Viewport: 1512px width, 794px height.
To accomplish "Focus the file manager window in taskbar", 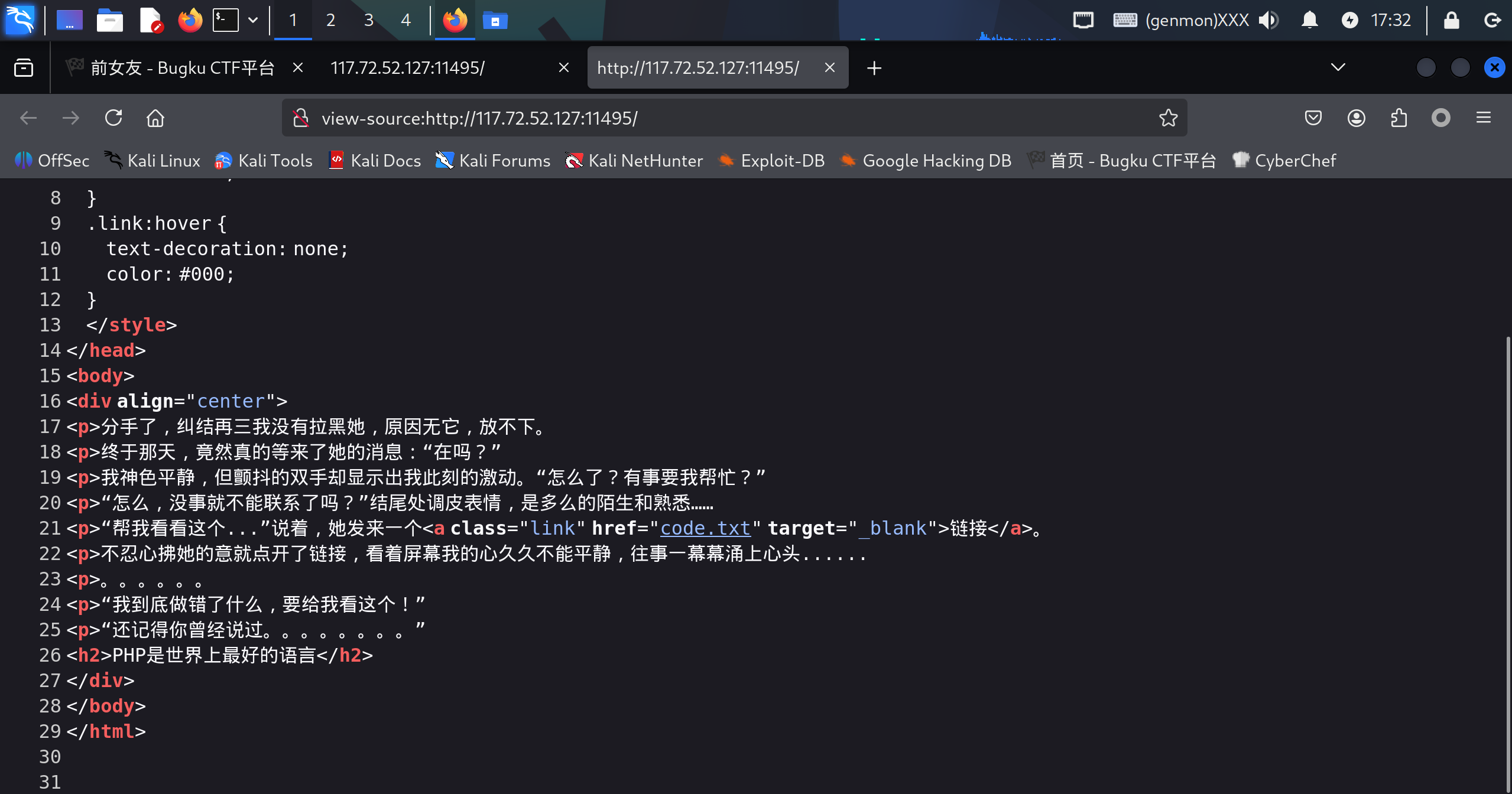I will (x=495, y=20).
